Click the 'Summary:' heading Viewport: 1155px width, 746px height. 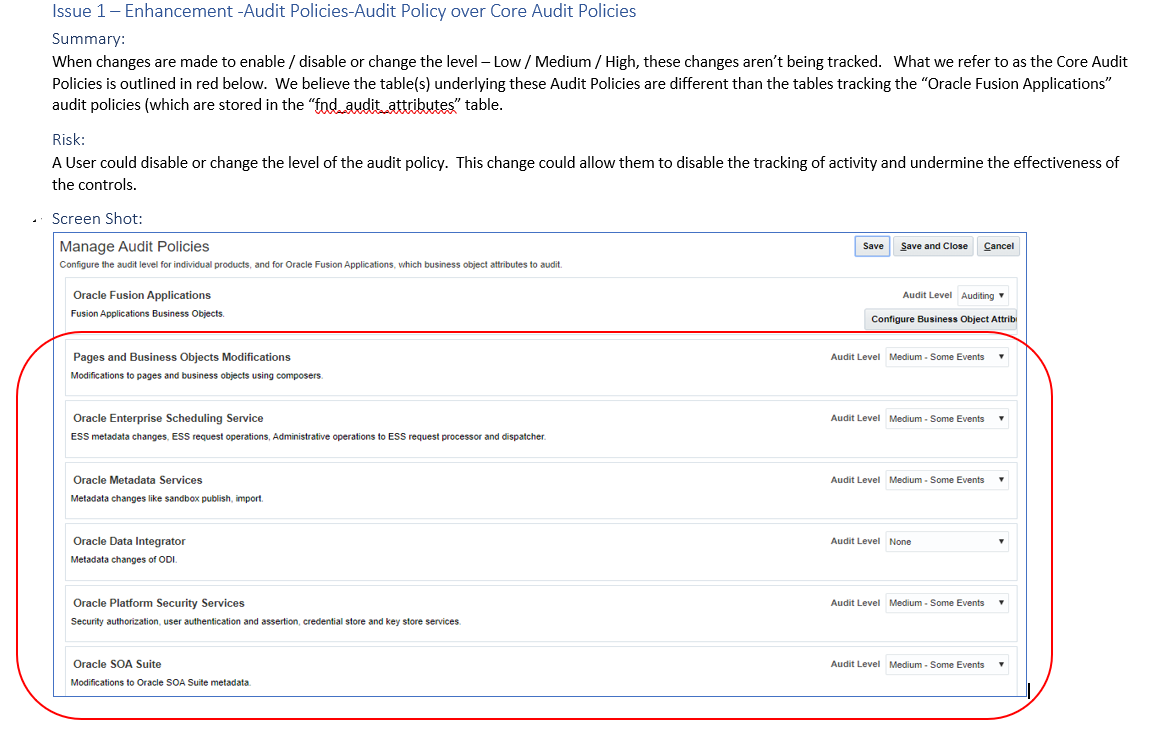click(88, 39)
